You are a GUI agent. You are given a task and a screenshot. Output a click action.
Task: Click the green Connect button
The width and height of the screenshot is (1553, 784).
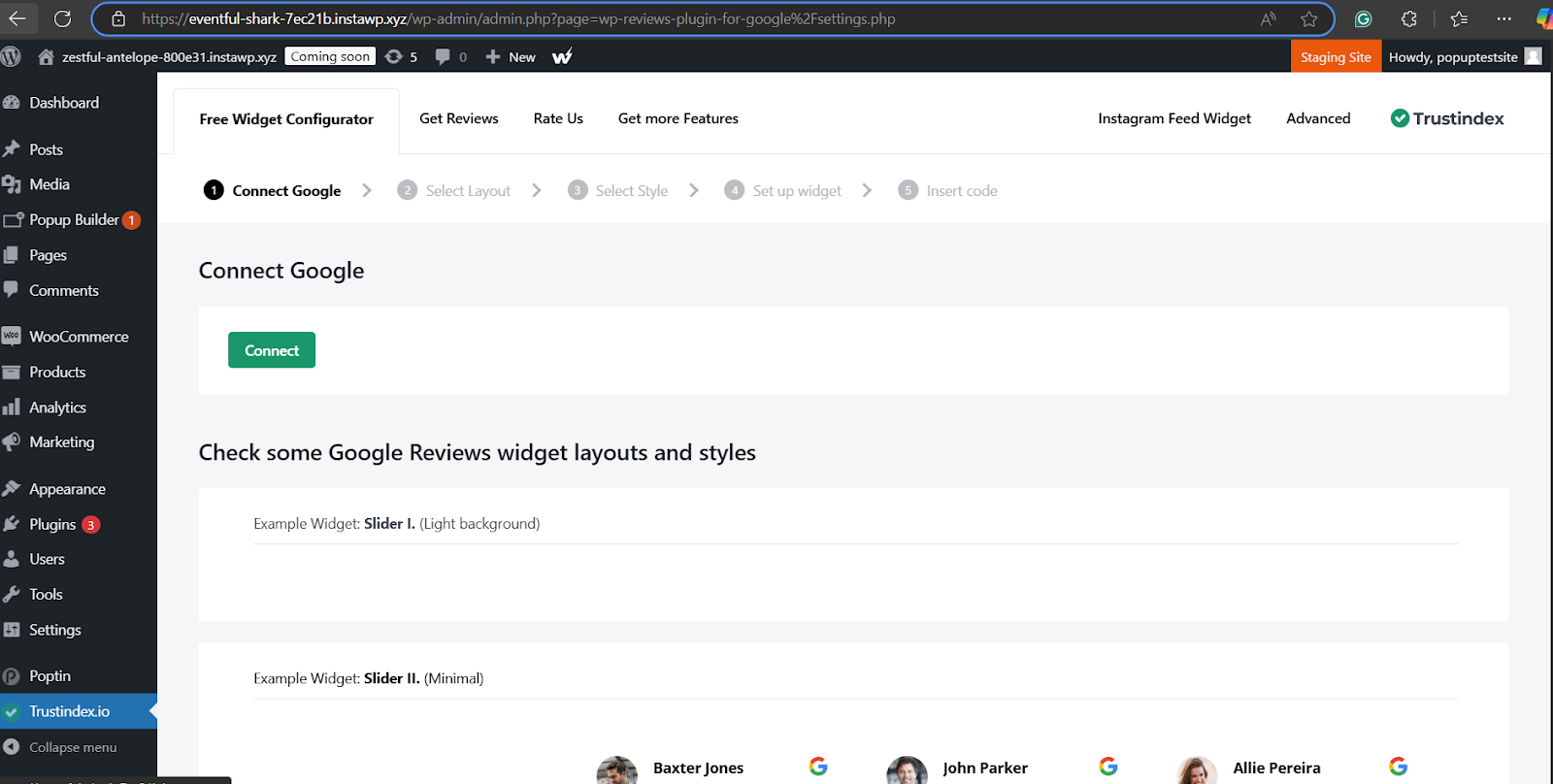coord(272,350)
